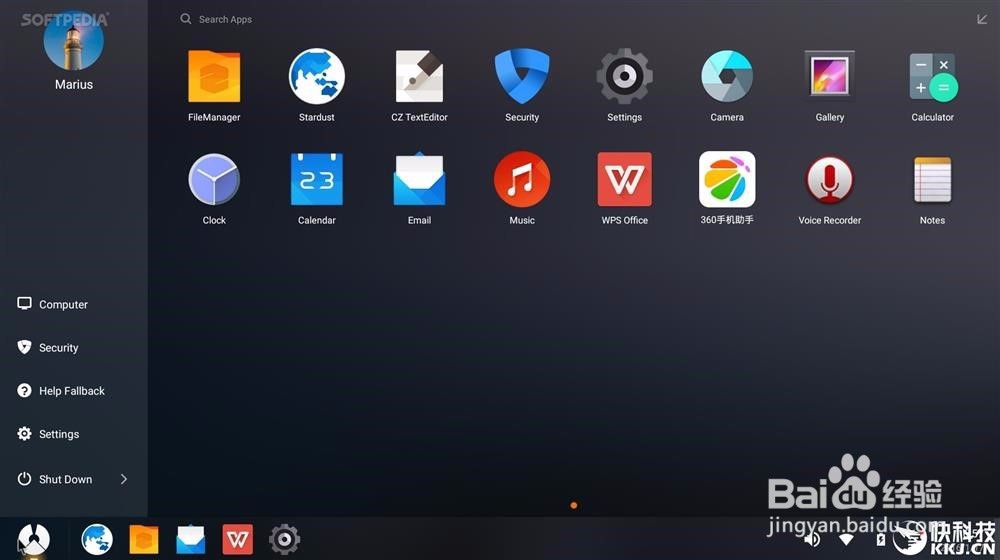Open Settings in the left sidebar

click(x=48, y=434)
